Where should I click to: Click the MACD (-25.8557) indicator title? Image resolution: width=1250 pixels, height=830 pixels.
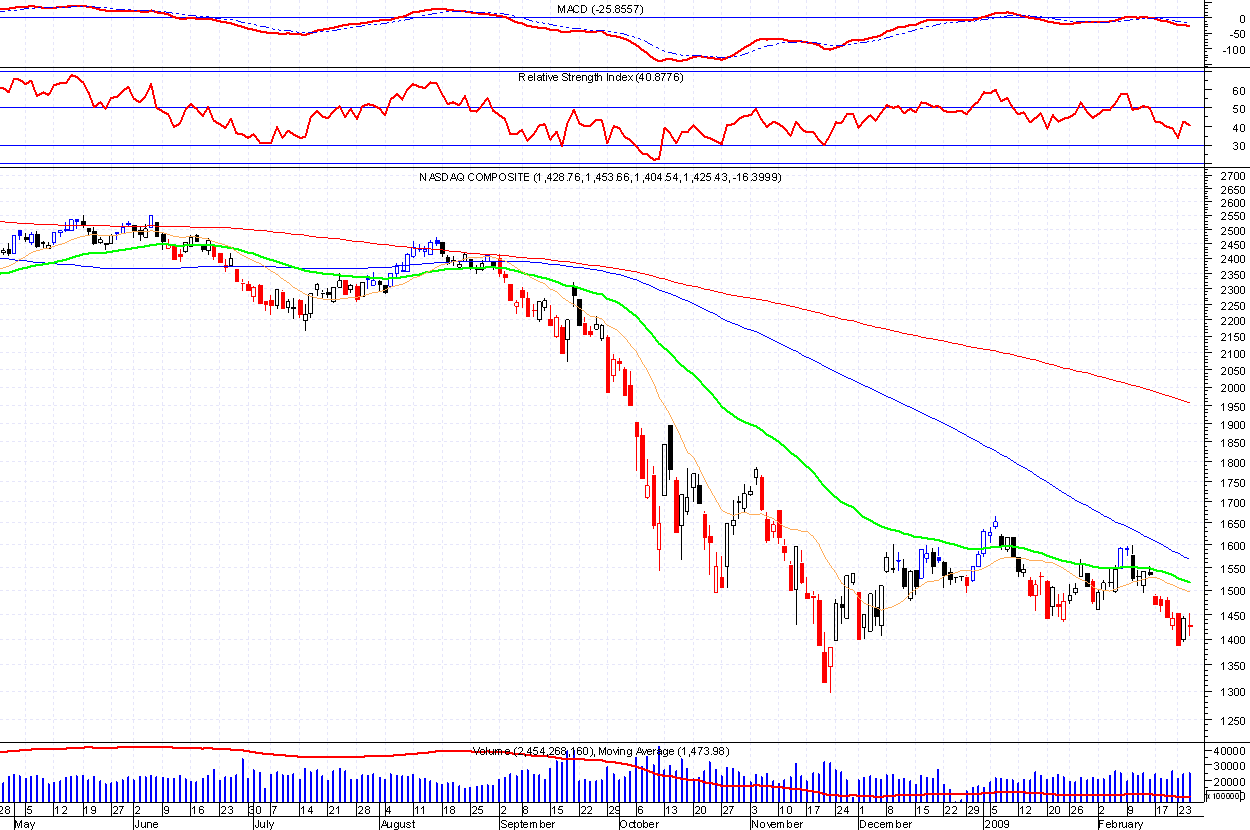(600, 9)
